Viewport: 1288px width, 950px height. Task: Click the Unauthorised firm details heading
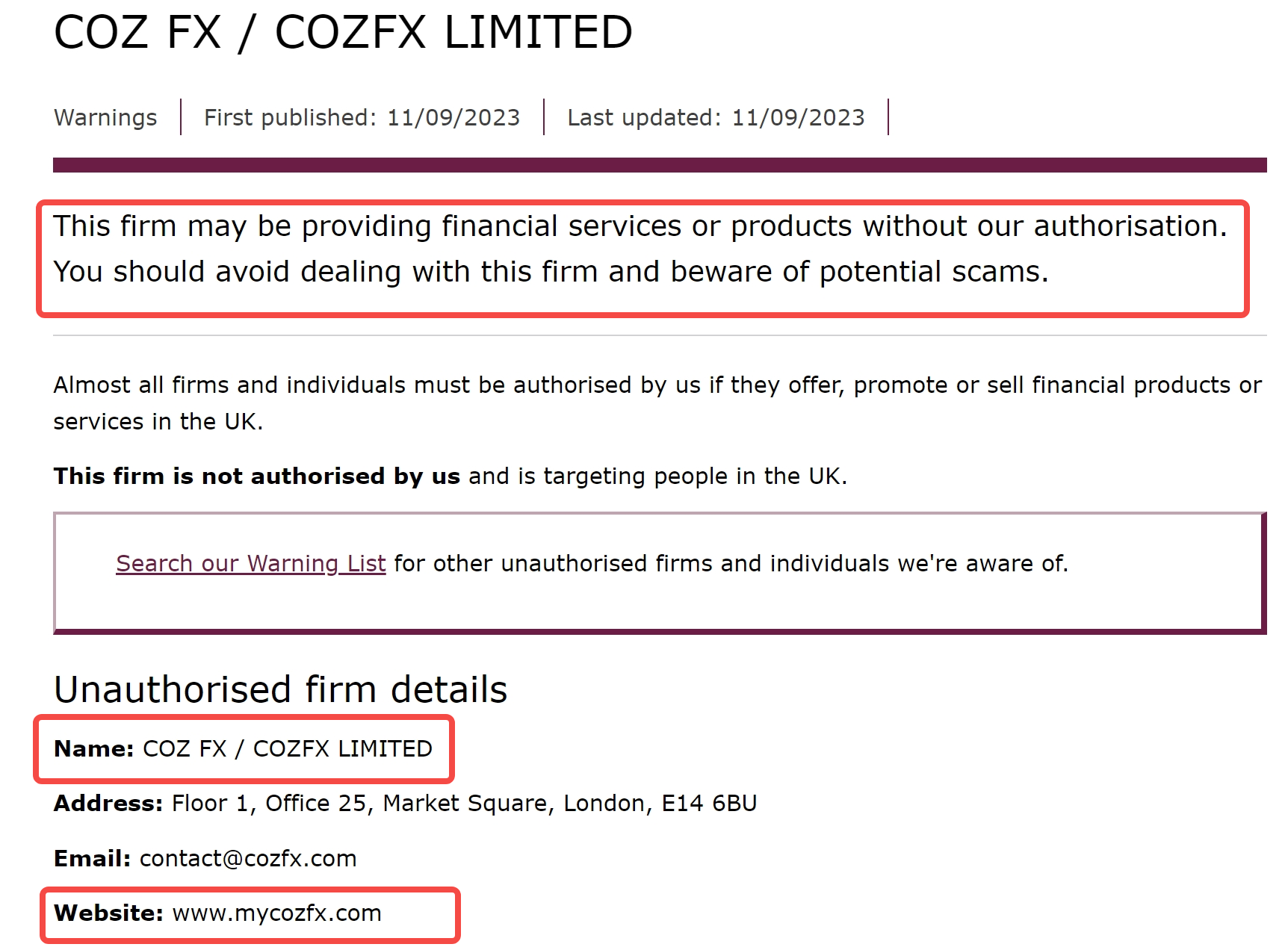coord(280,689)
